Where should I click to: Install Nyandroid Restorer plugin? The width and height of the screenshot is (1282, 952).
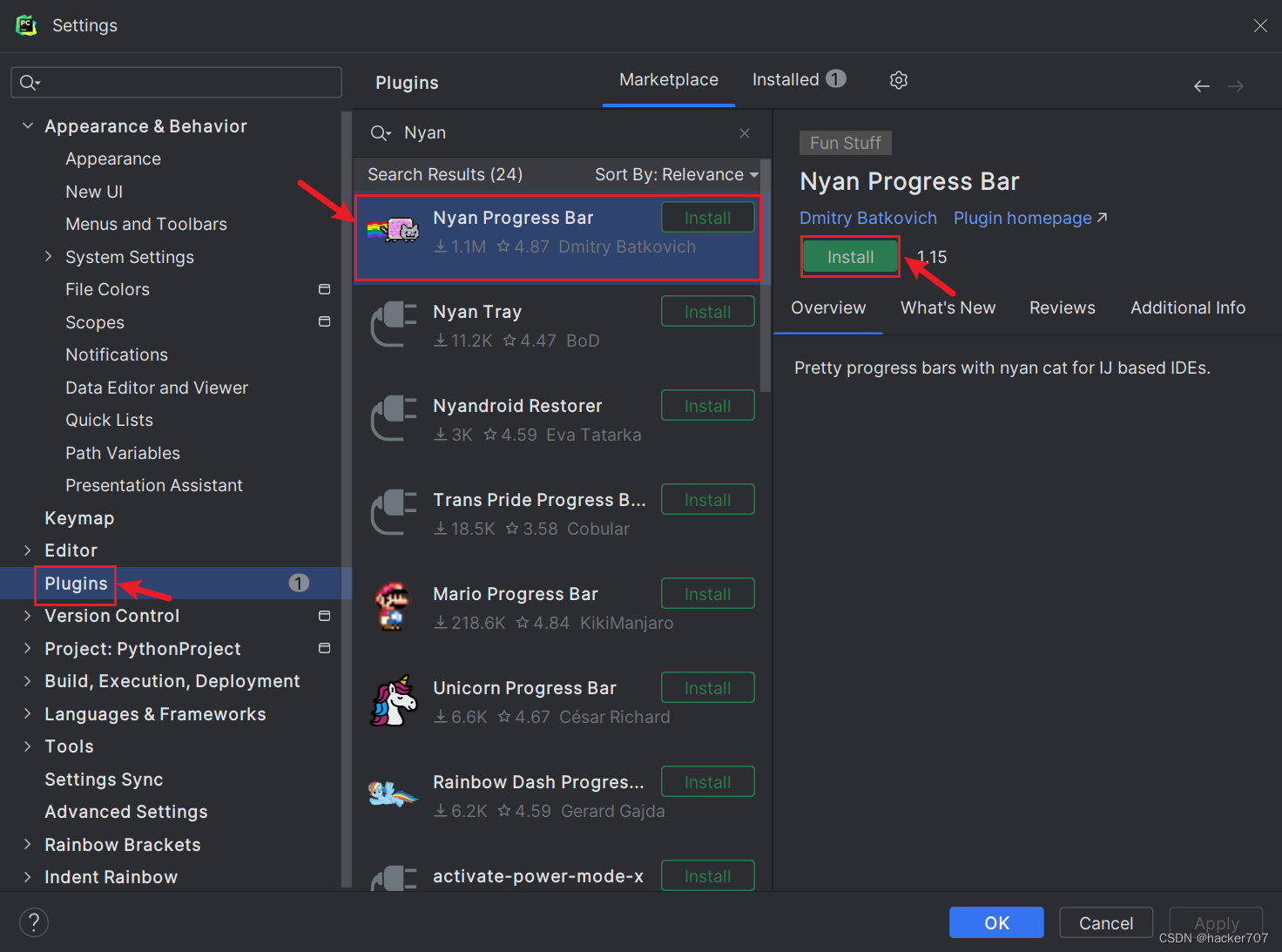coord(708,406)
